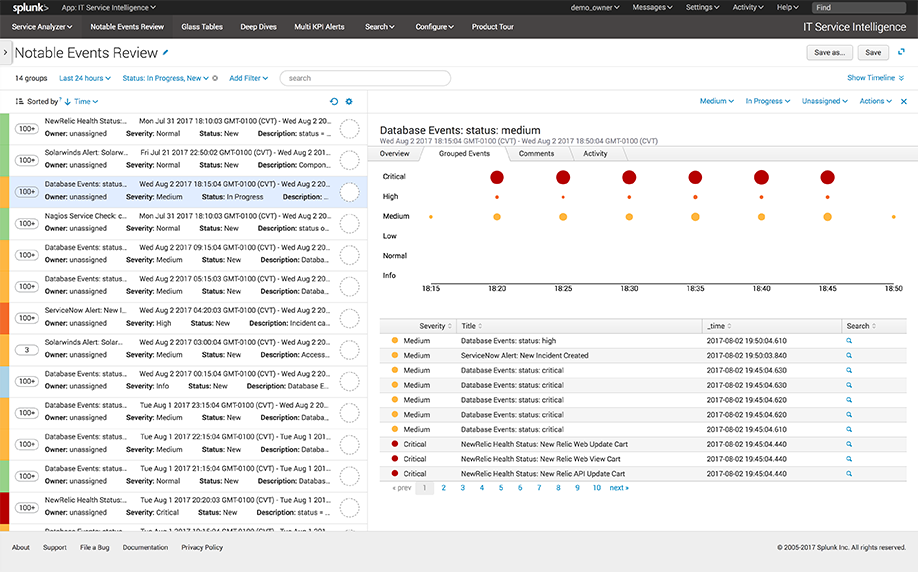Open the demo_owner user menu
The width and height of the screenshot is (918, 572).
pyautogui.click(x=595, y=8)
